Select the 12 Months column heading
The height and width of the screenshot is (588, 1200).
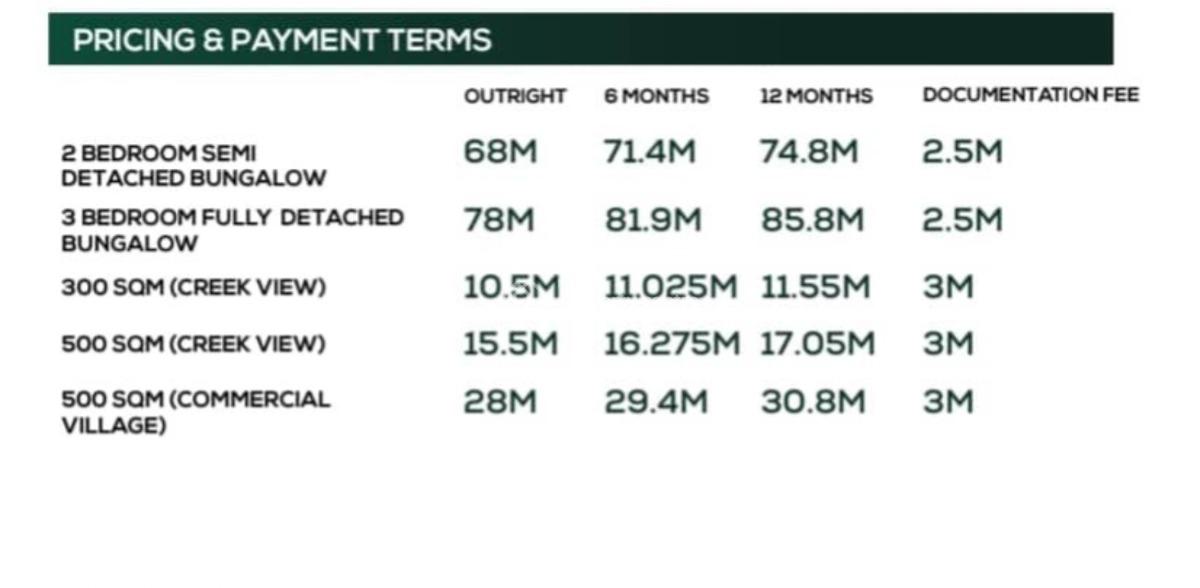[816, 97]
